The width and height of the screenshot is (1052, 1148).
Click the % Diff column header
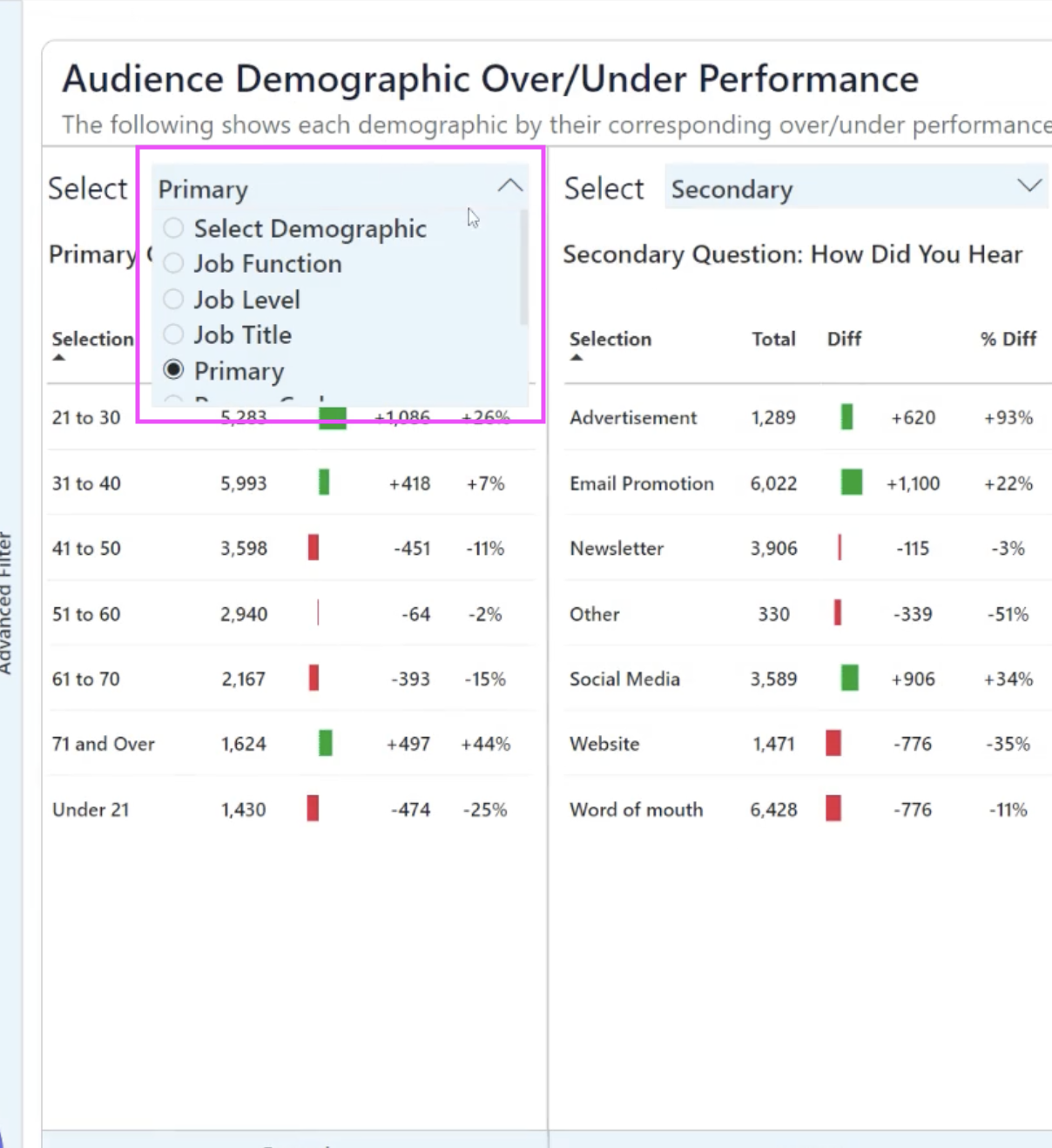tap(1008, 339)
